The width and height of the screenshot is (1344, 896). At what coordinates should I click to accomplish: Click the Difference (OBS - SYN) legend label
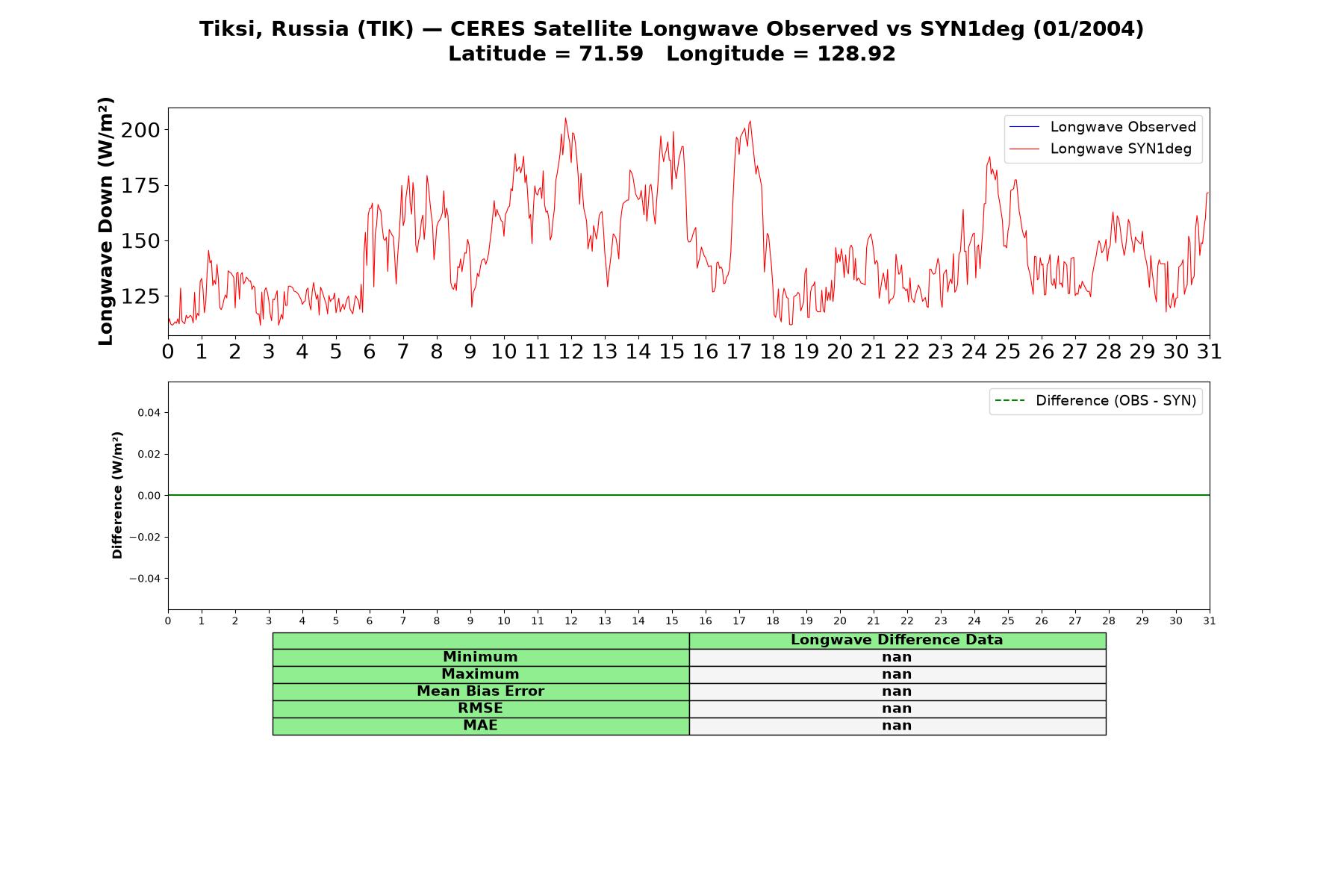1116,401
